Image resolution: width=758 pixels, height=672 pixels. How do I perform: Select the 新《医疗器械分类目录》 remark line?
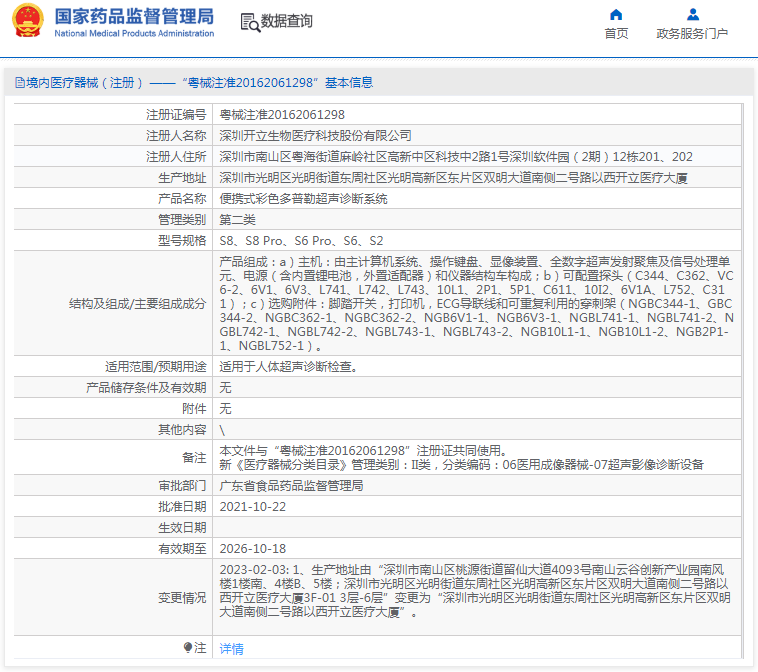(x=462, y=465)
